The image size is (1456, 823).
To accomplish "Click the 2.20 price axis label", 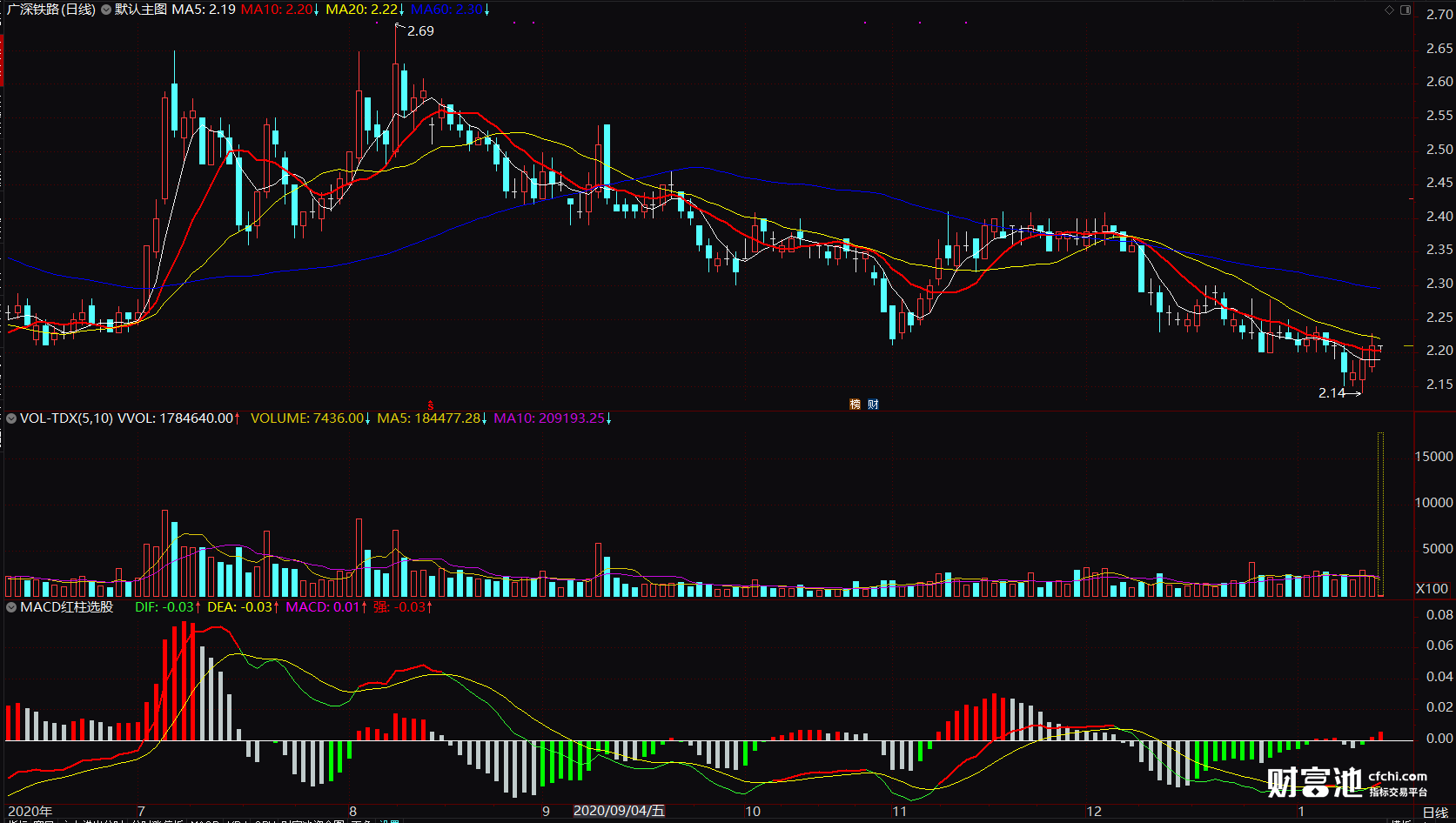I will point(1439,351).
